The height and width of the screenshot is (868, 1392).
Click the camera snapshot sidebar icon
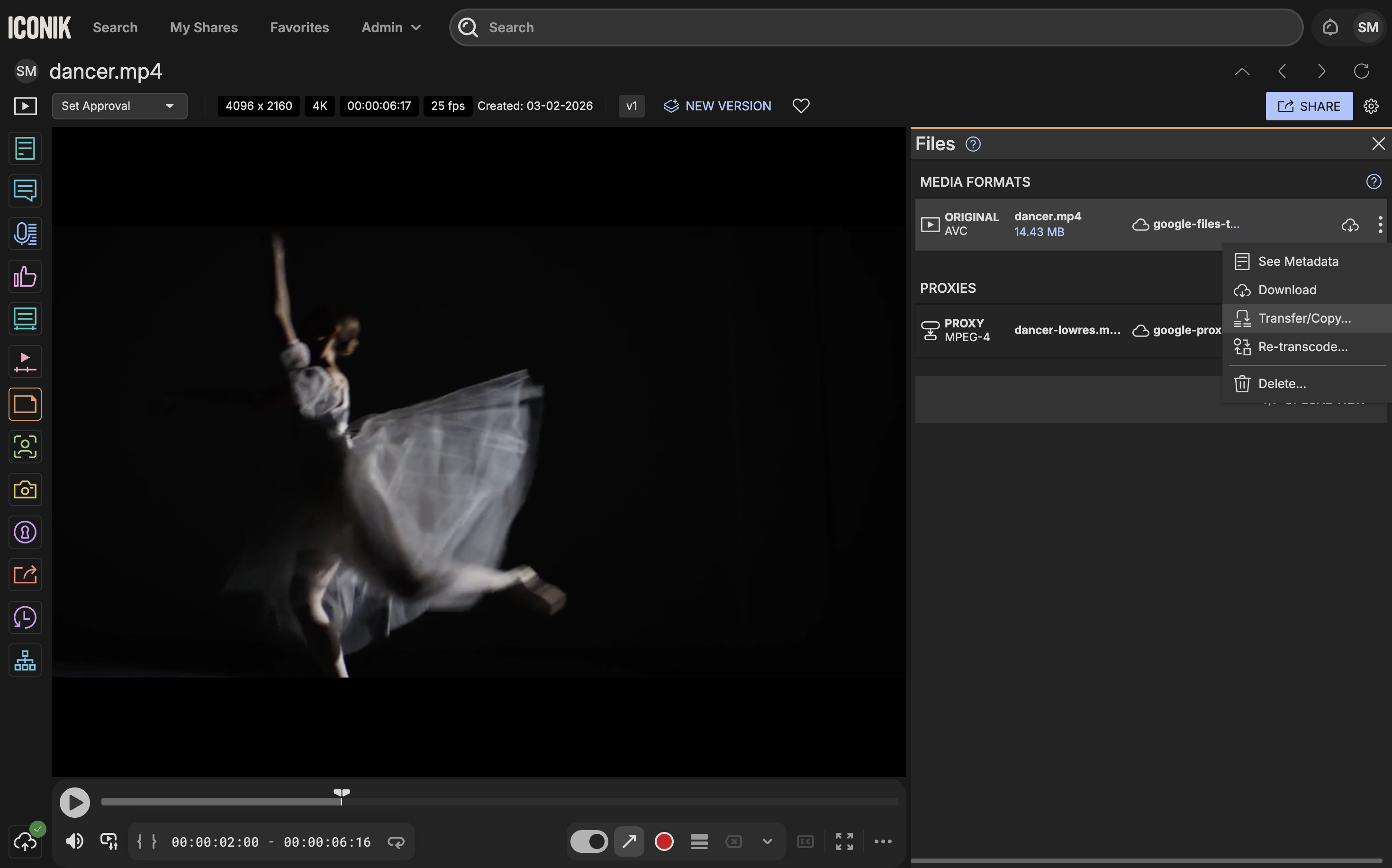coord(25,490)
